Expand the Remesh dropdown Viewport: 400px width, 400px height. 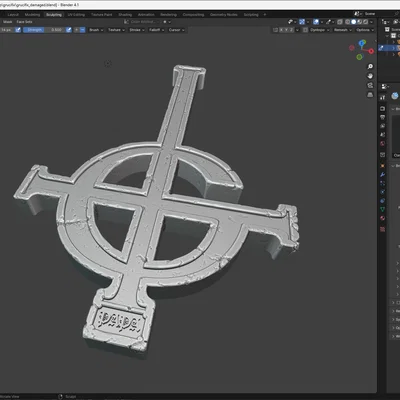(342, 30)
